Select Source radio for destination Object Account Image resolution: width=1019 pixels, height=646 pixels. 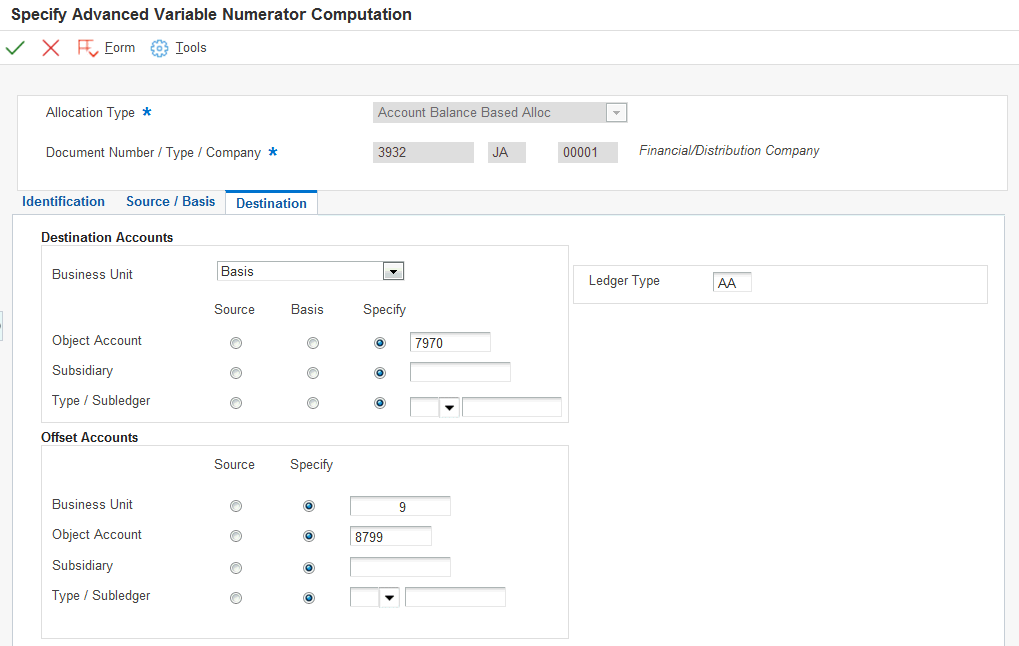236,343
